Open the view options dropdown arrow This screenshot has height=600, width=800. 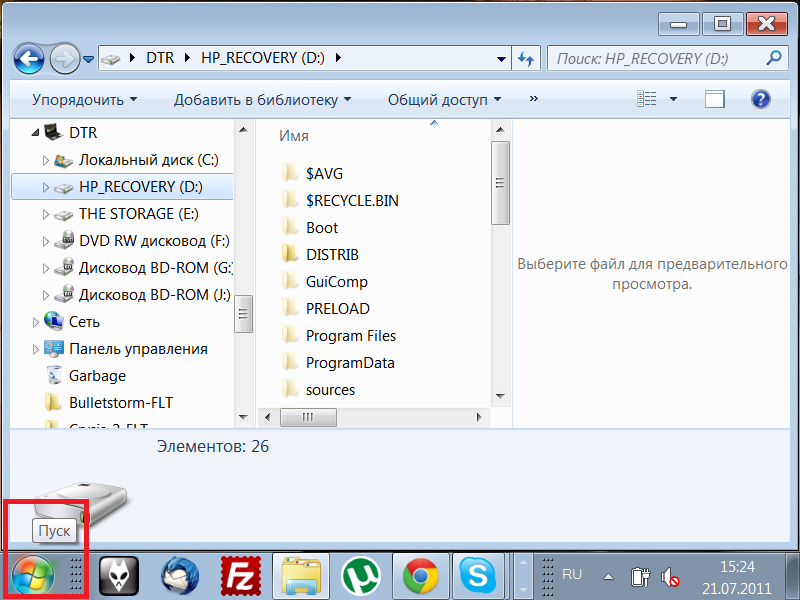click(673, 99)
